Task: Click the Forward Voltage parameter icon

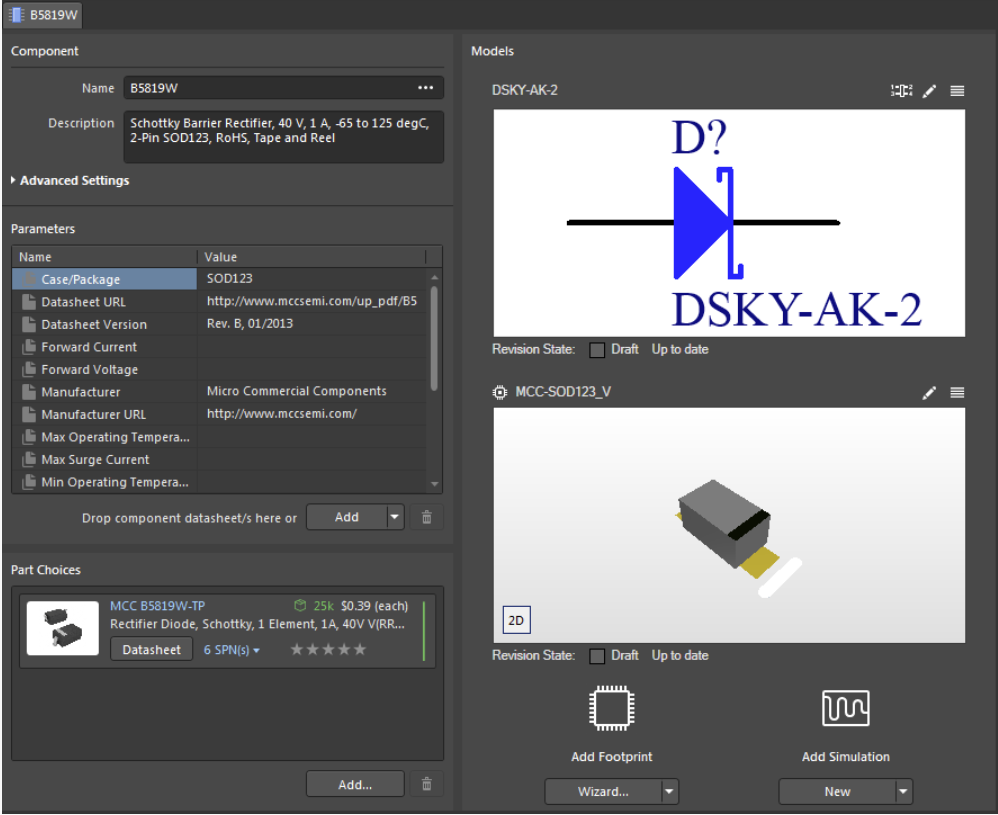Action: pyautogui.click(x=29, y=369)
